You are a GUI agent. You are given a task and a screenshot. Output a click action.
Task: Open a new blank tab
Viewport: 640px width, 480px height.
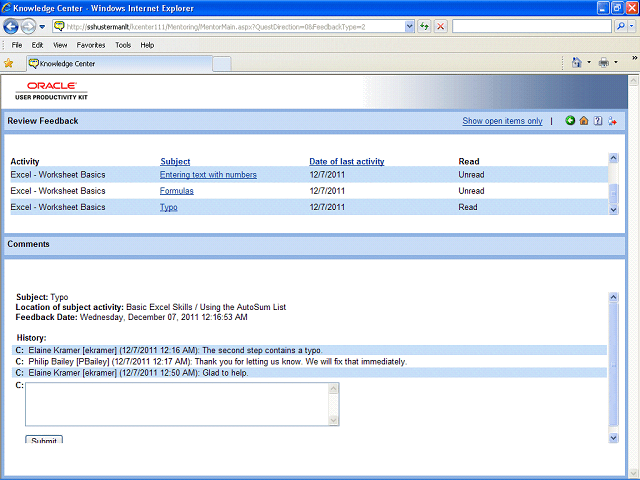222,64
